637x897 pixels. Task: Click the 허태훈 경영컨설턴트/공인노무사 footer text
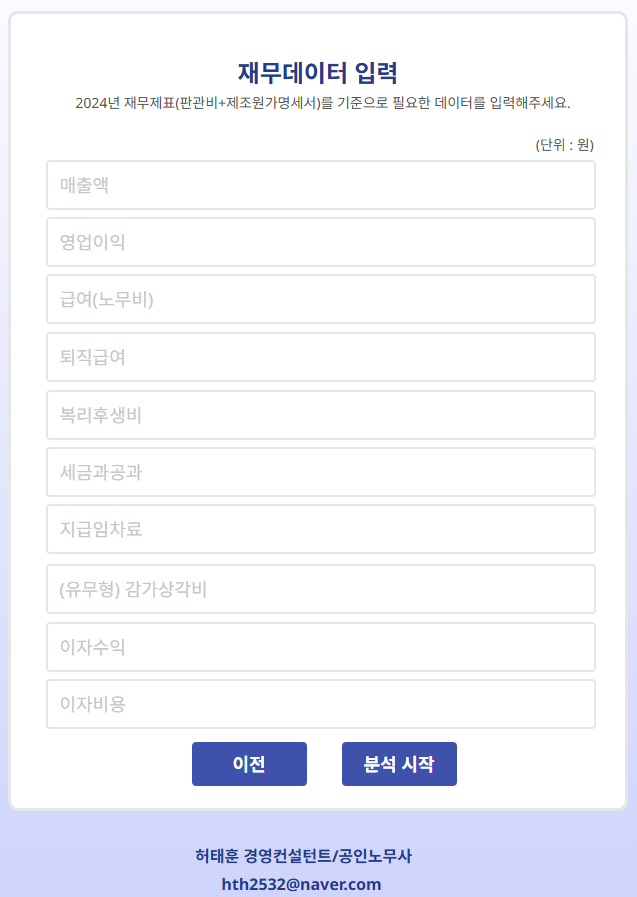tap(303, 856)
